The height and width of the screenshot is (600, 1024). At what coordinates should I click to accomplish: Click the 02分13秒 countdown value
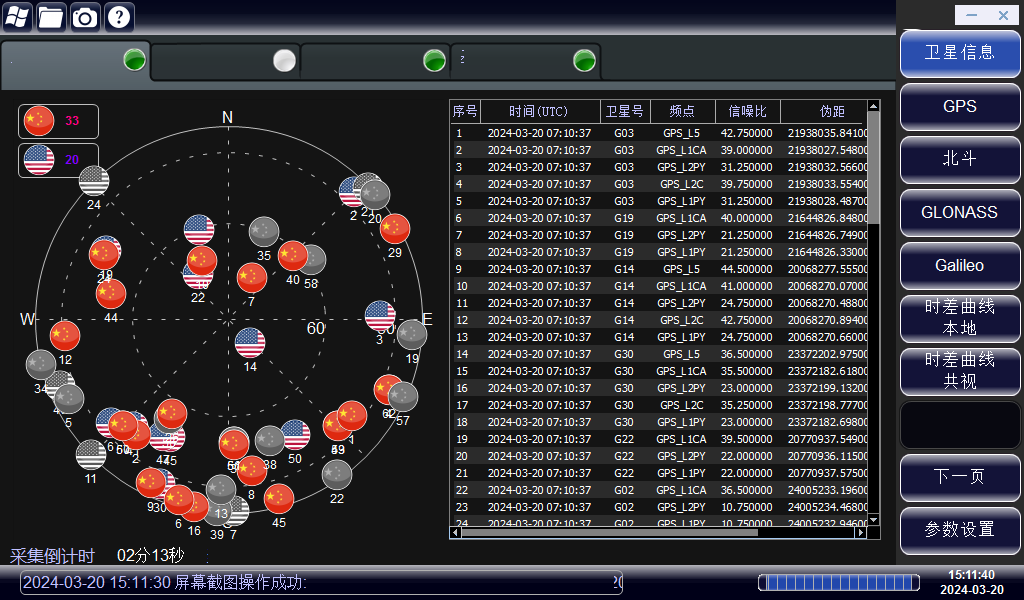pyautogui.click(x=151, y=556)
